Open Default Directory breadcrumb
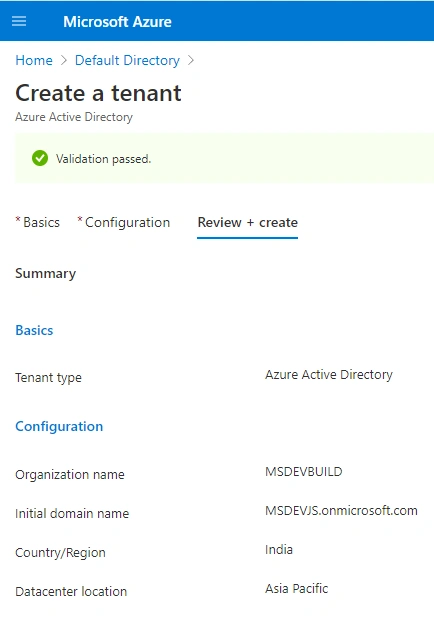434x619 pixels. tap(127, 60)
